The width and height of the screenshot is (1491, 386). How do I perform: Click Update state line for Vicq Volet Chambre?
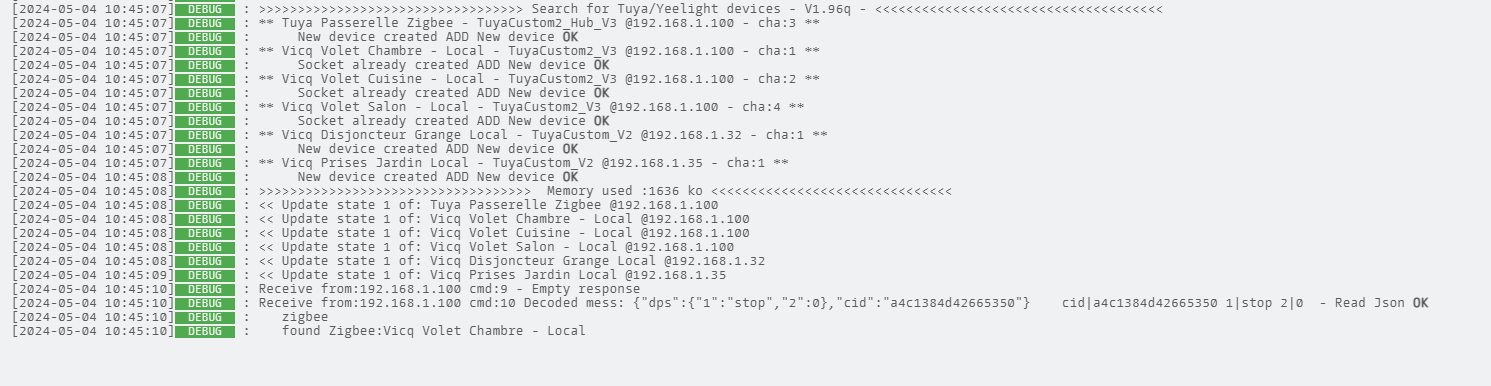504,219
